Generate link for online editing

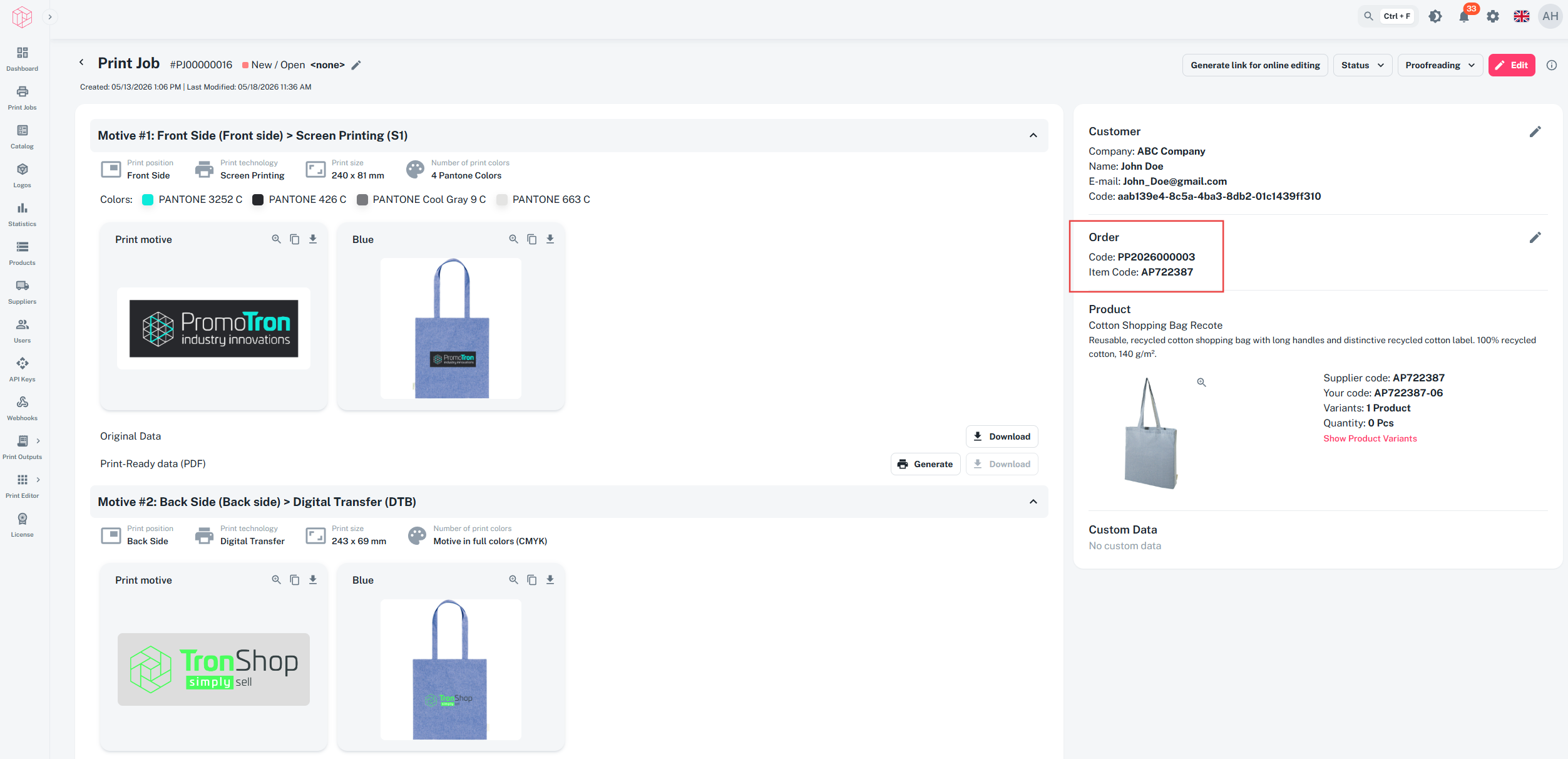click(1255, 65)
